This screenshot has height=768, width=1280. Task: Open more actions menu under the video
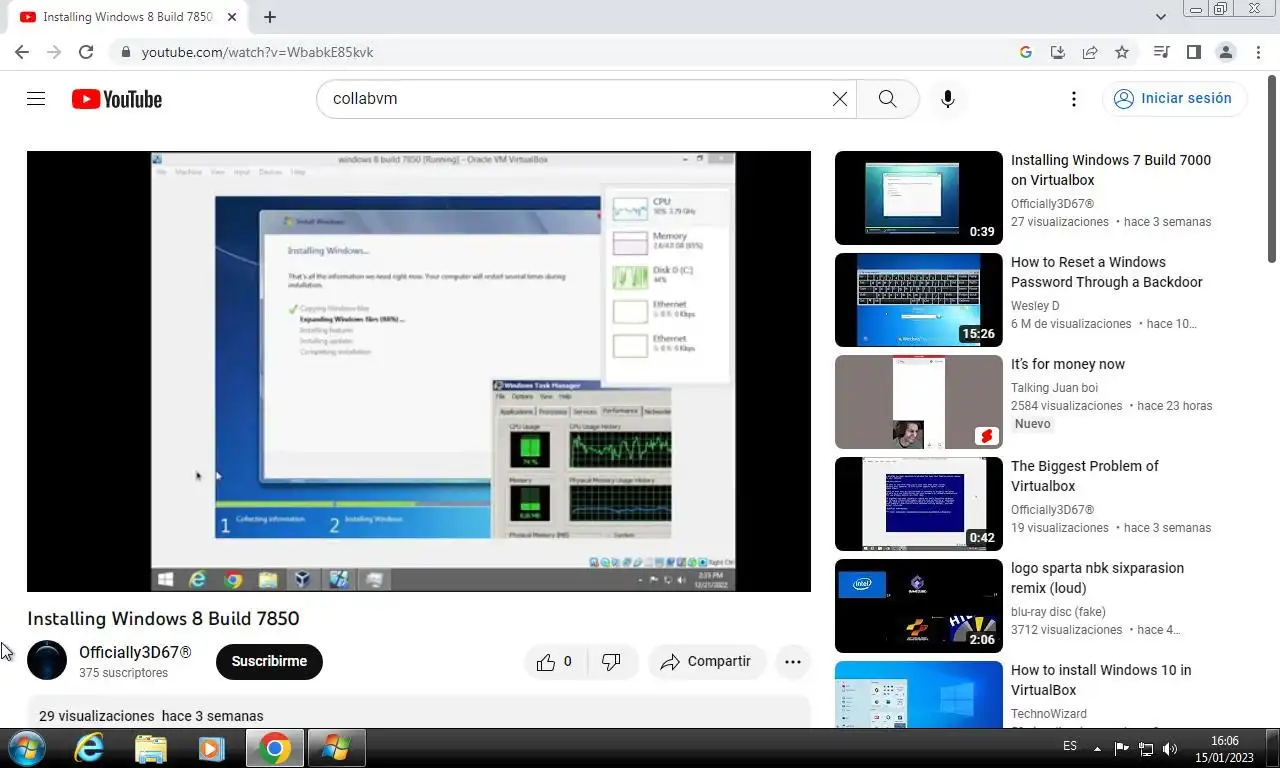tap(793, 661)
